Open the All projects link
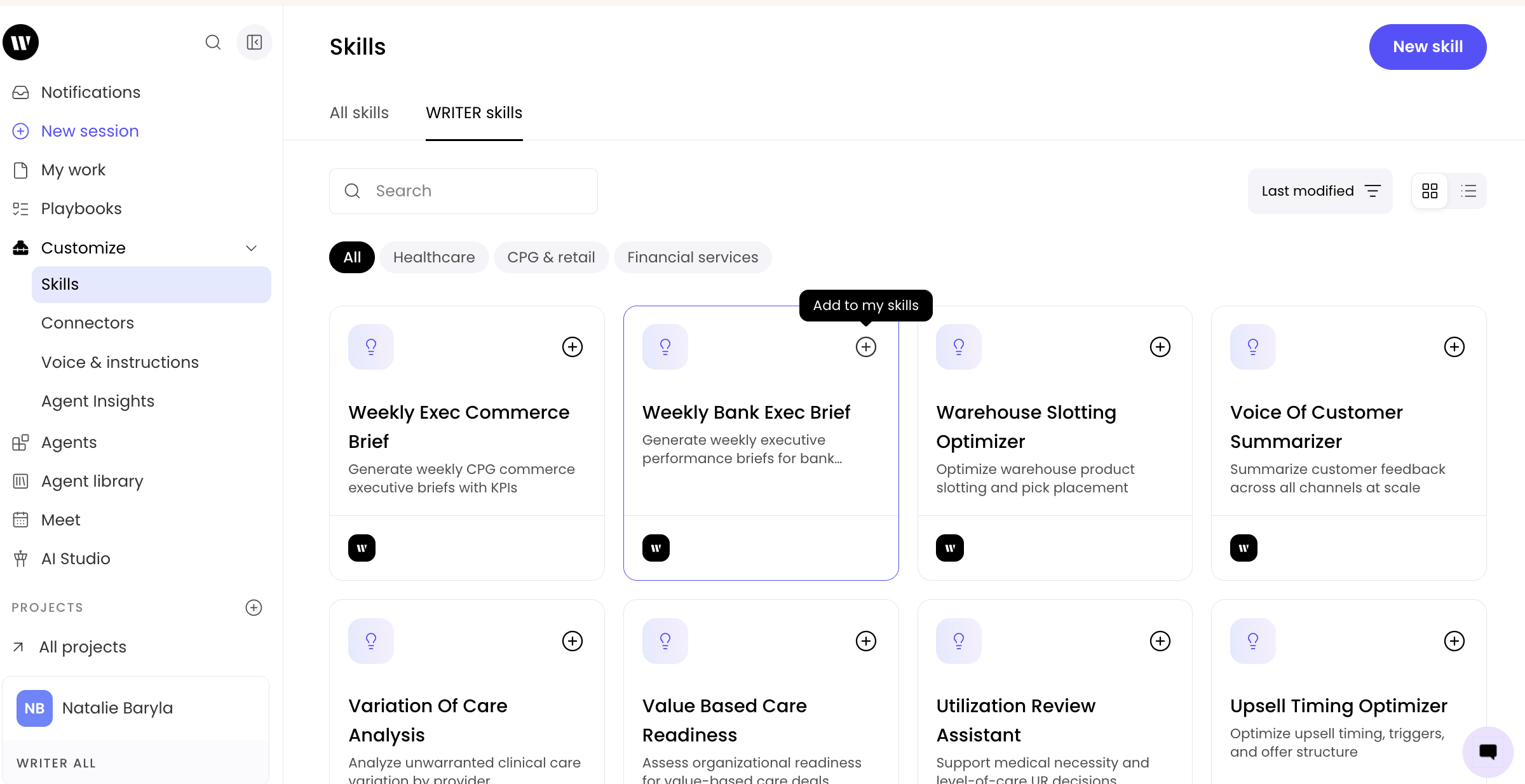Screen dimensions: 1525x784 (83, 647)
